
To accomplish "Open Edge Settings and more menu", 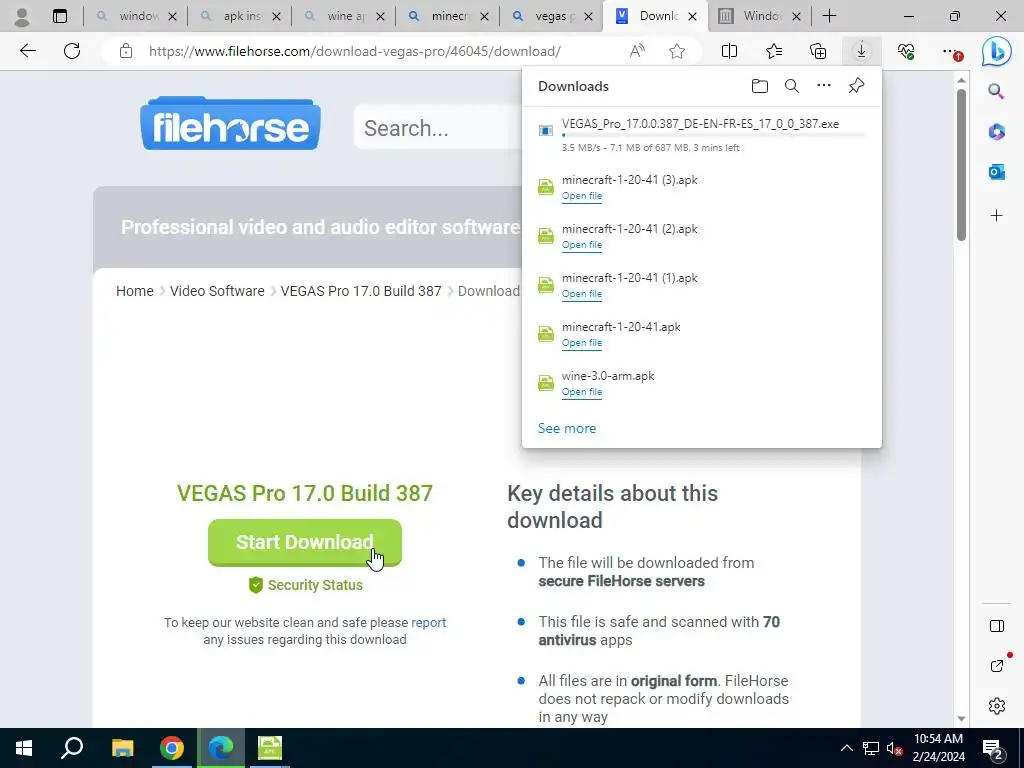I will [x=952, y=51].
